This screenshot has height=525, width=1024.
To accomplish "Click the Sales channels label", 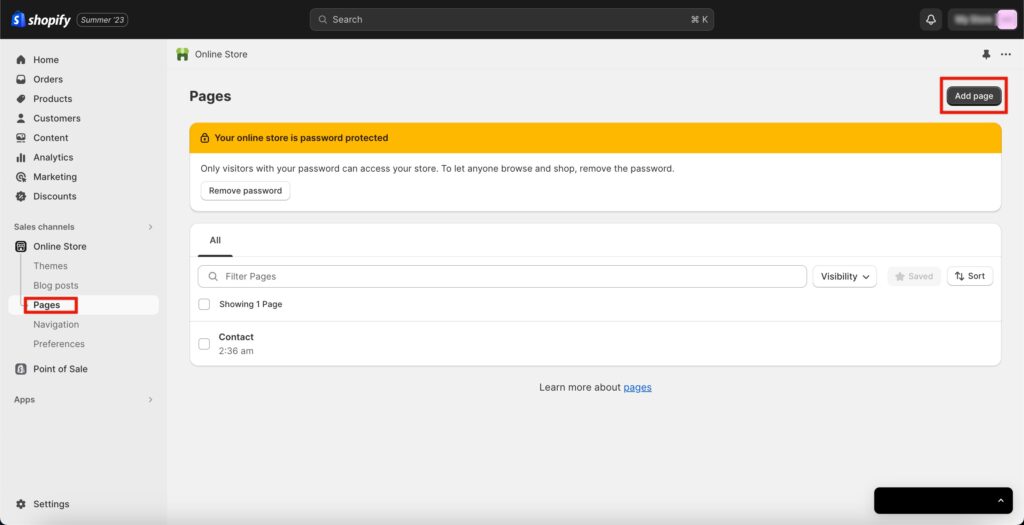I will click(44, 227).
